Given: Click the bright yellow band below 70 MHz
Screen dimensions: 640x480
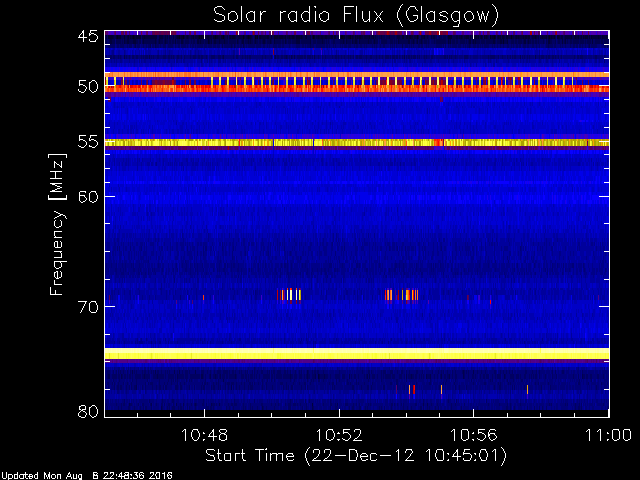Looking at the screenshot, I should pyautogui.click(x=357, y=353).
